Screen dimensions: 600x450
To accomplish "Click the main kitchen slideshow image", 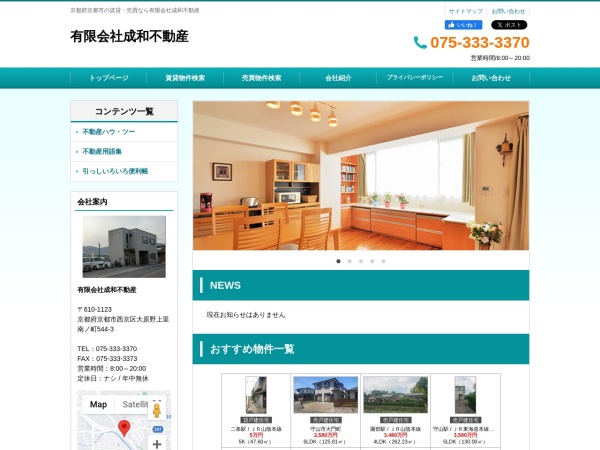I will pyautogui.click(x=361, y=176).
